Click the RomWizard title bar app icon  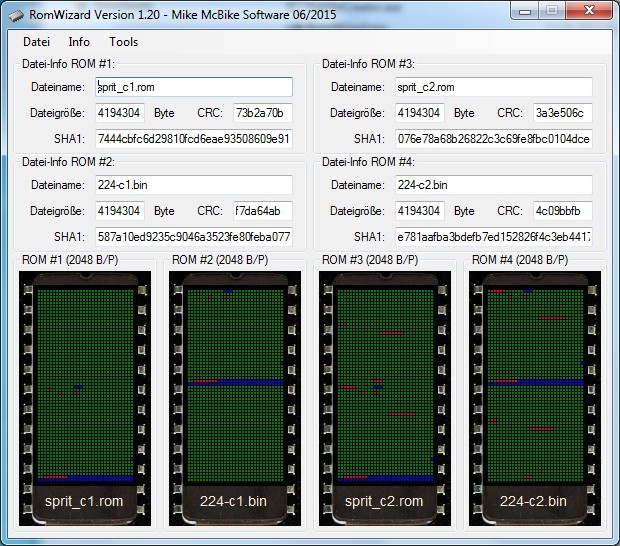click(13, 13)
